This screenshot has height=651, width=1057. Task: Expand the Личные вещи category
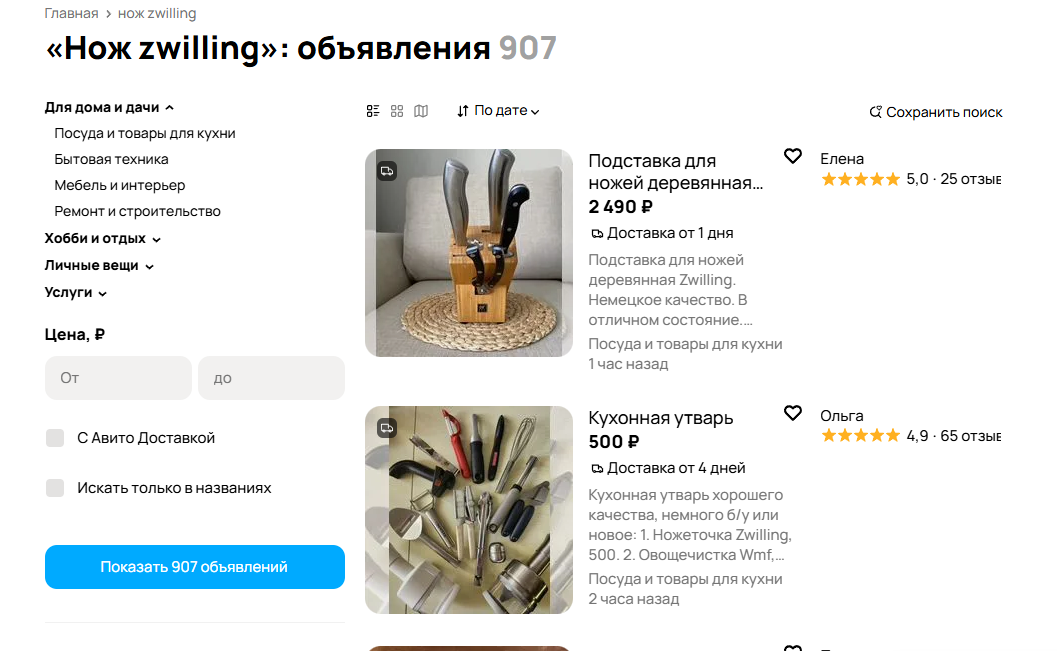[x=99, y=266]
